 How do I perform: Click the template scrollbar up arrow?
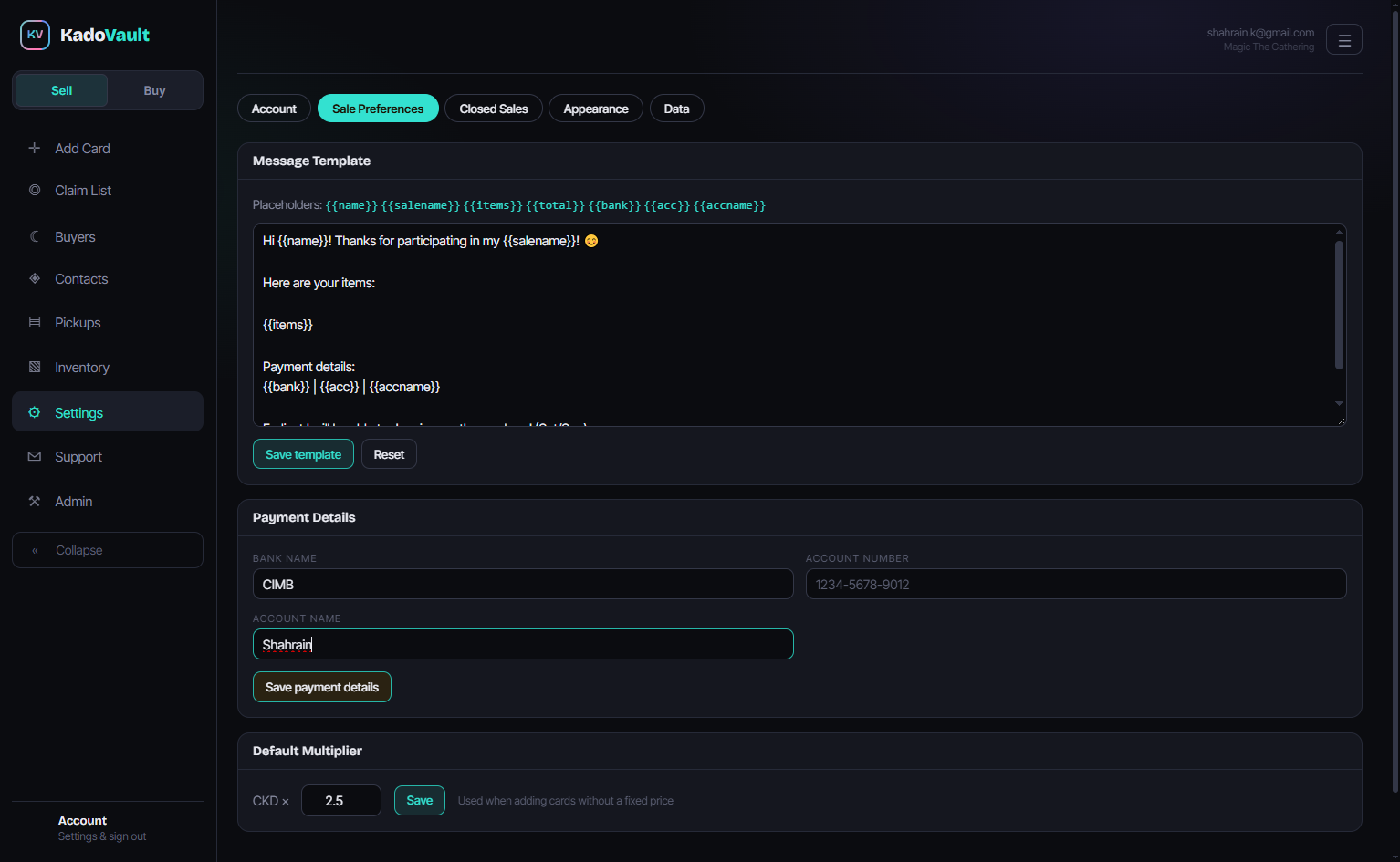tap(1339, 232)
